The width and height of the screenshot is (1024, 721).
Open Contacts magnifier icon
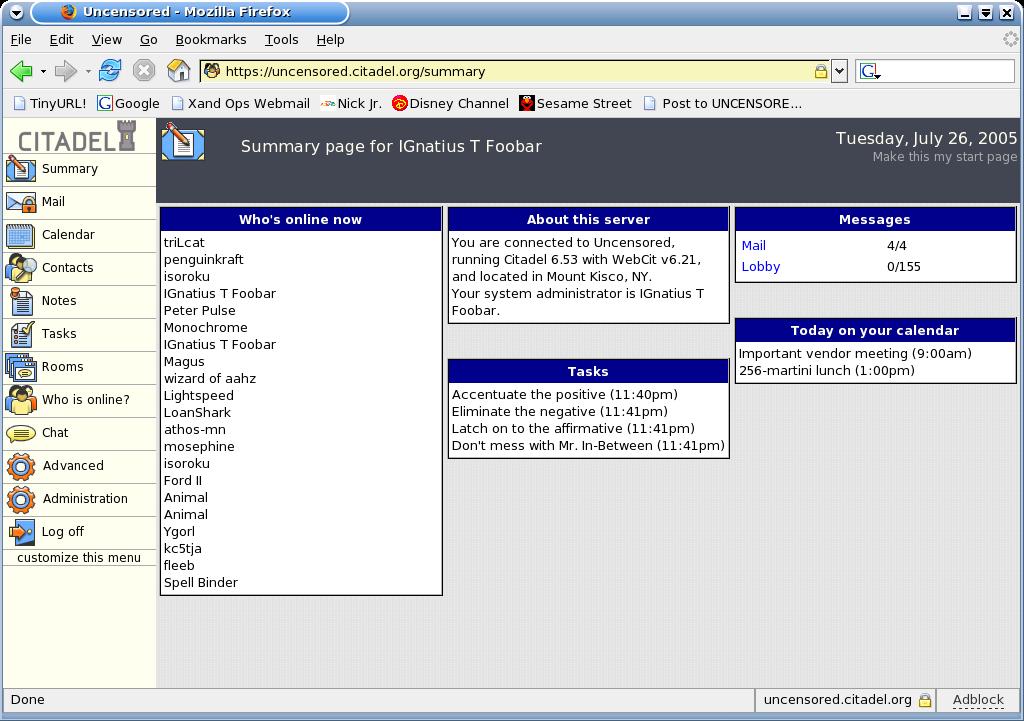click(x=21, y=268)
